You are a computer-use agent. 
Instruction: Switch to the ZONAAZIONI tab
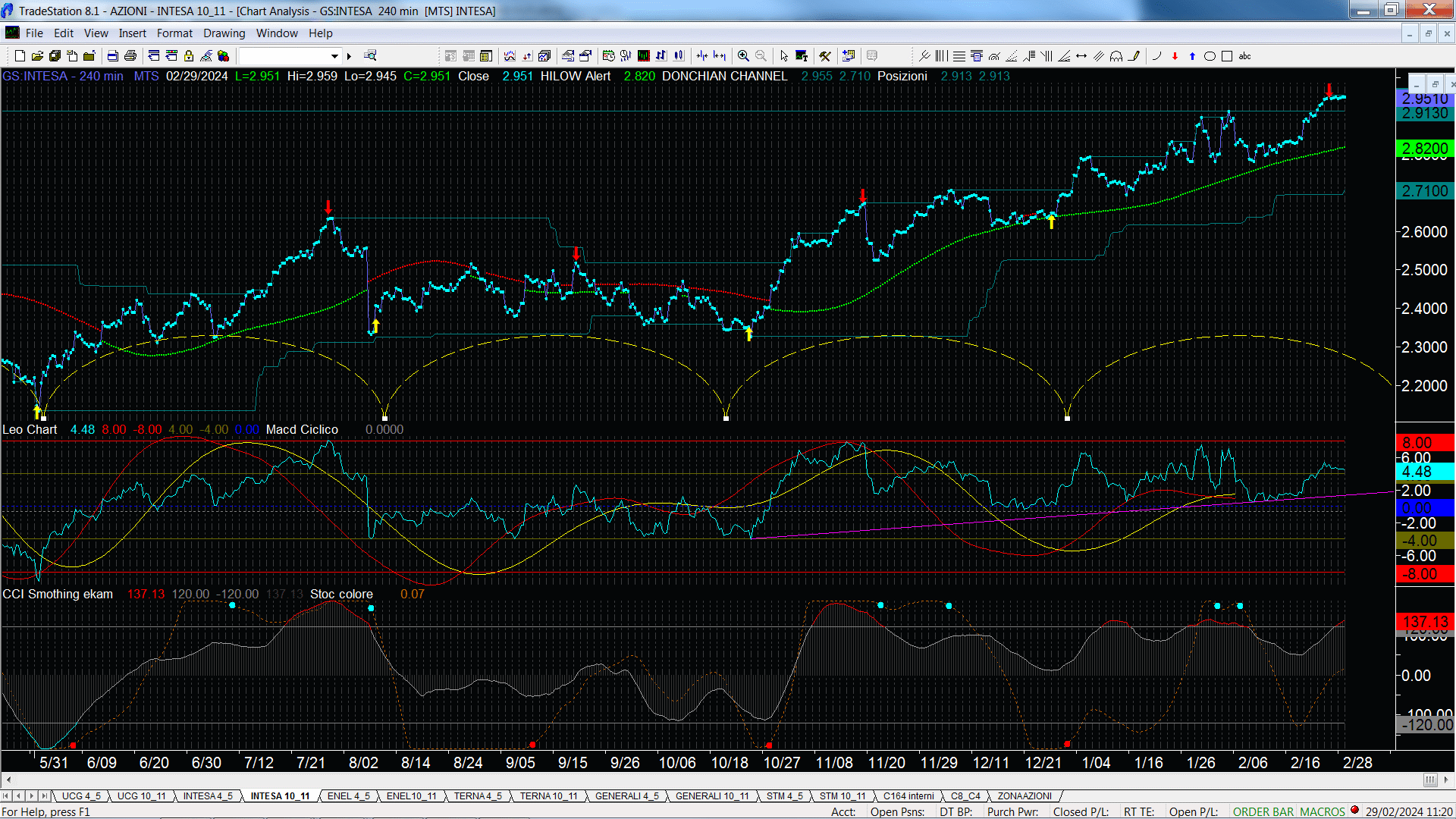coord(1025,796)
